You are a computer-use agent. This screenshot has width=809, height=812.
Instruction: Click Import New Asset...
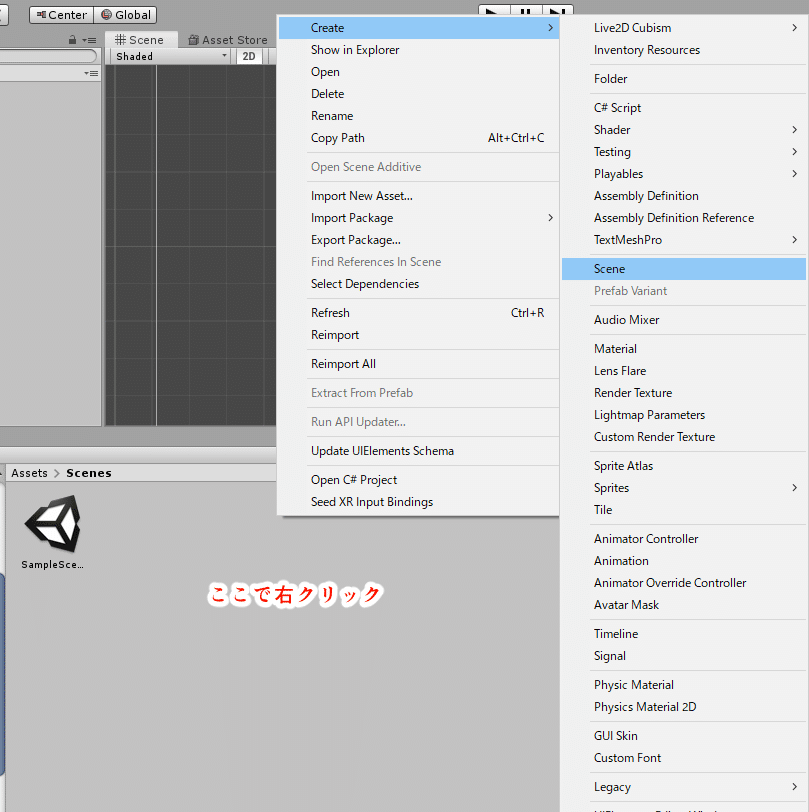(x=418, y=196)
